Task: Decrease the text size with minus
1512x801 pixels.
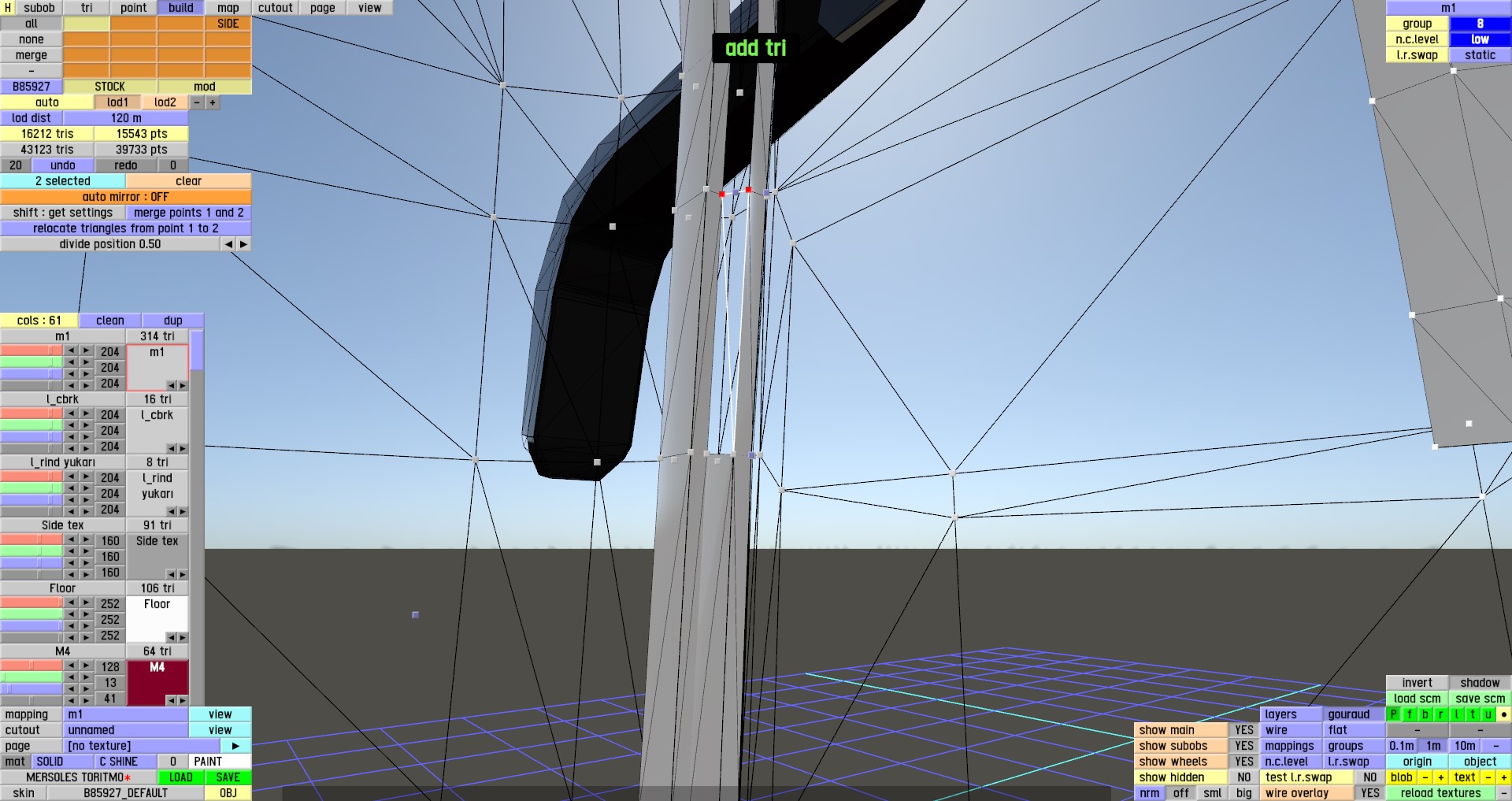Action: pyautogui.click(x=1488, y=777)
